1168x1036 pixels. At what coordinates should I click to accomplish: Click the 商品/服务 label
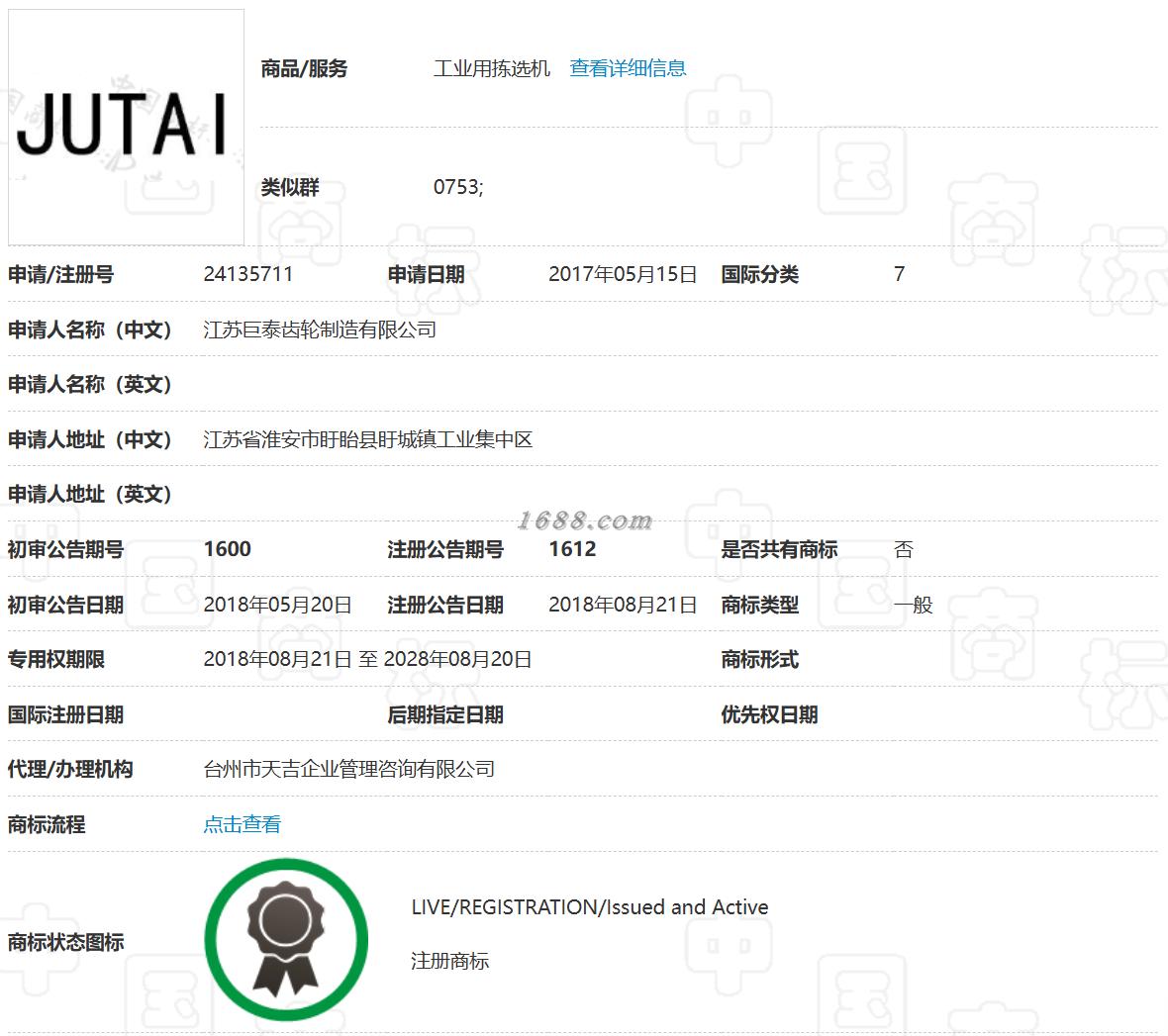point(304,68)
